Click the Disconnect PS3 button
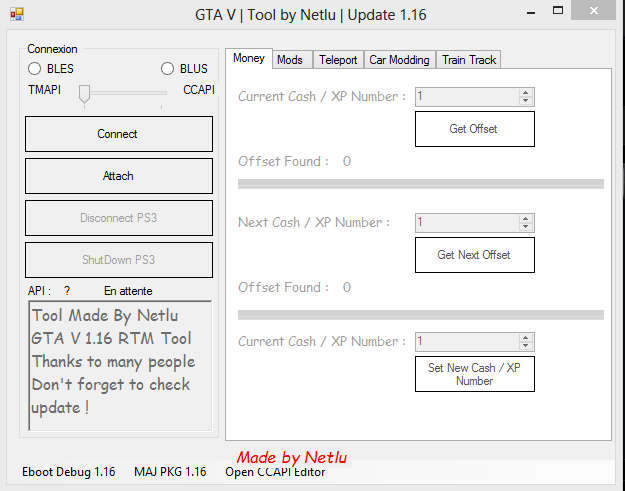Viewport: 625px width, 491px height. (119, 218)
